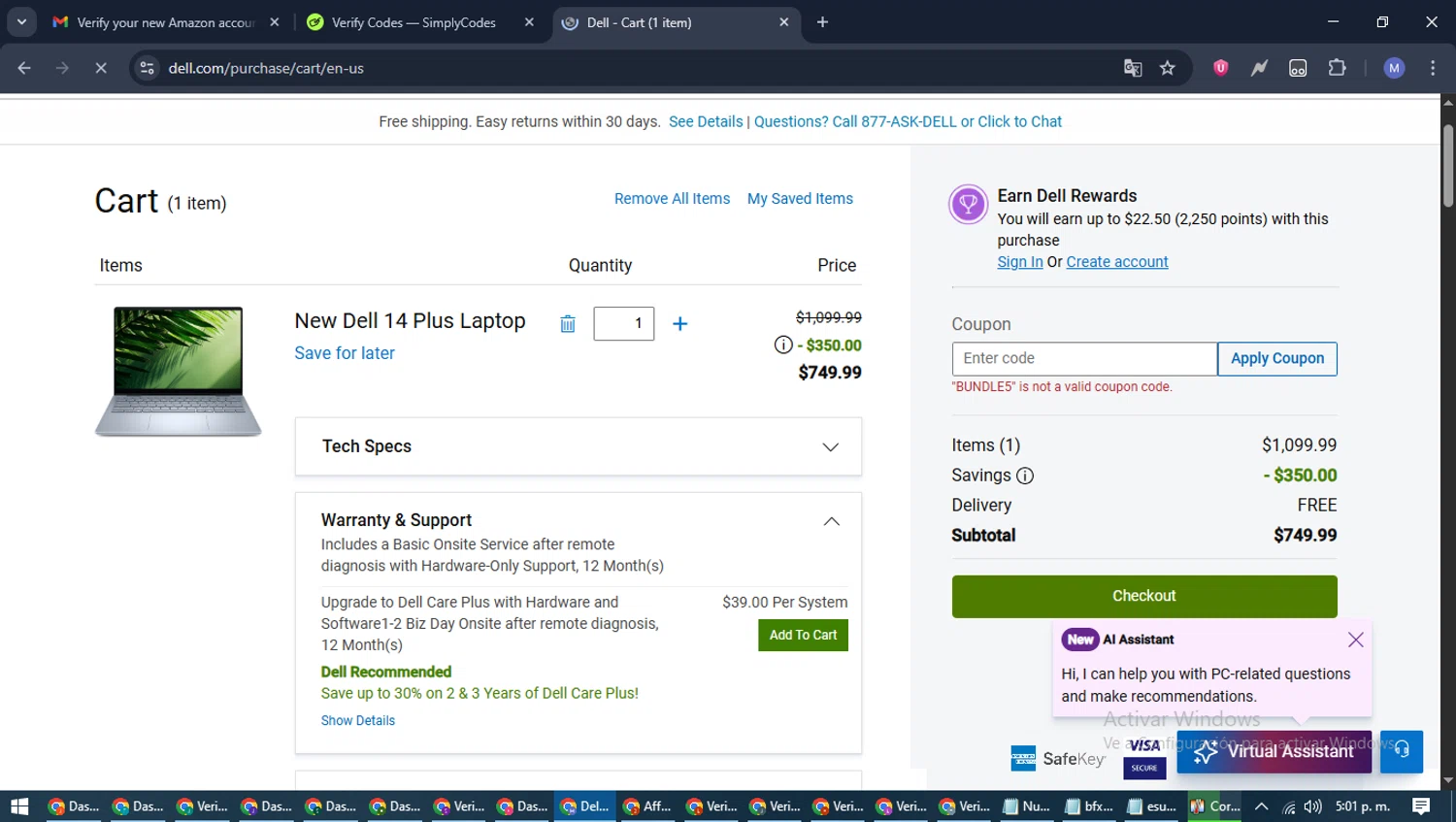Click the network icon in system tray
The image size is (1456, 822).
[x=1288, y=806]
